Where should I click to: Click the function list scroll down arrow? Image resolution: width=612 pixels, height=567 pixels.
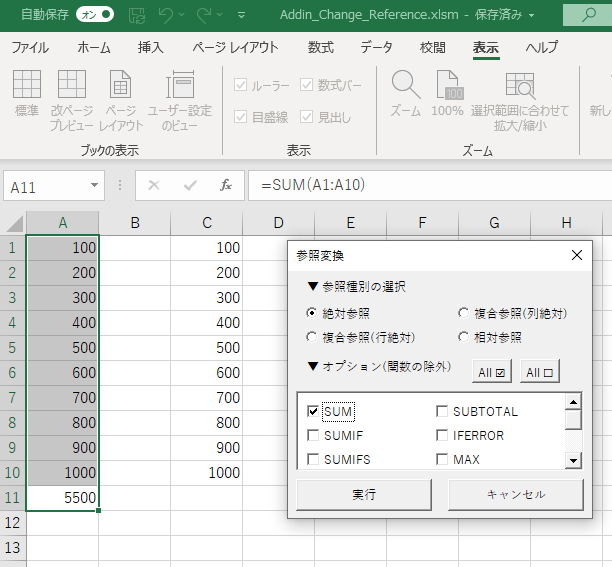[x=573, y=460]
